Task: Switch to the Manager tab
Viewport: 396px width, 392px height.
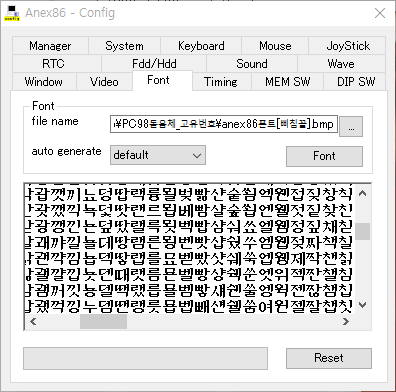Action: (50, 46)
